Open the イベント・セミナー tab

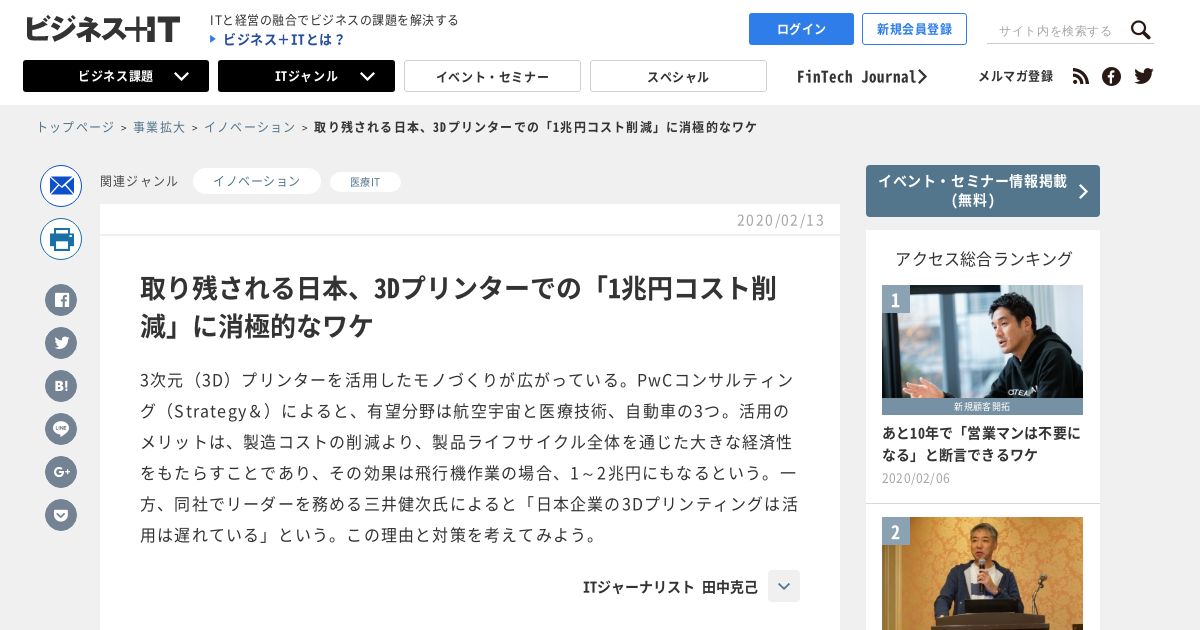[x=492, y=76]
